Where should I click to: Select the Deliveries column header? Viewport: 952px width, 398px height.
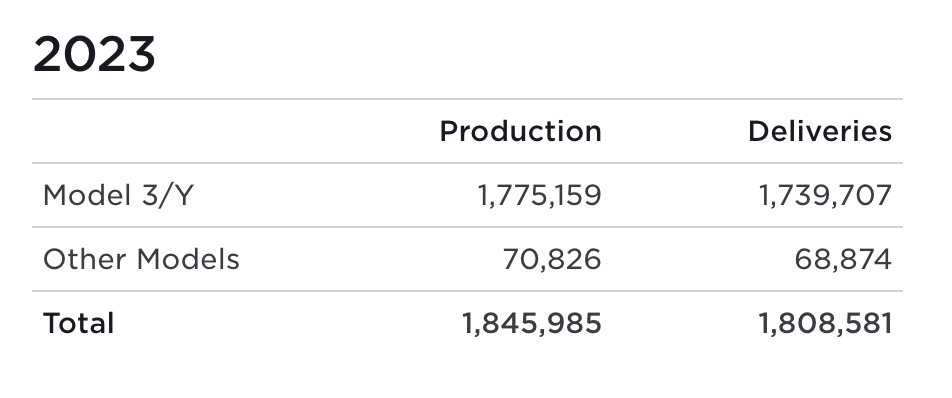(820, 131)
